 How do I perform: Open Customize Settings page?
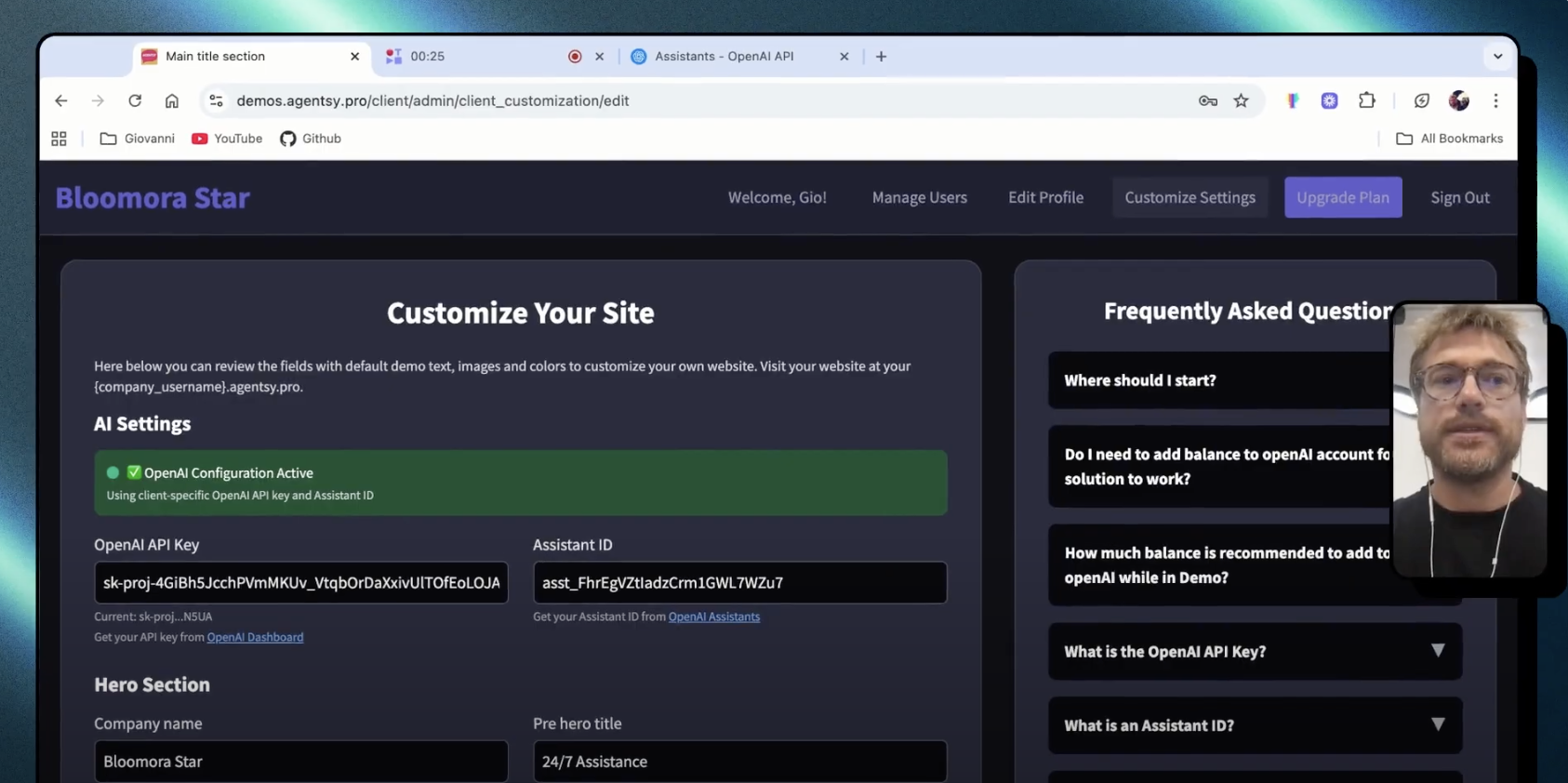tap(1189, 197)
